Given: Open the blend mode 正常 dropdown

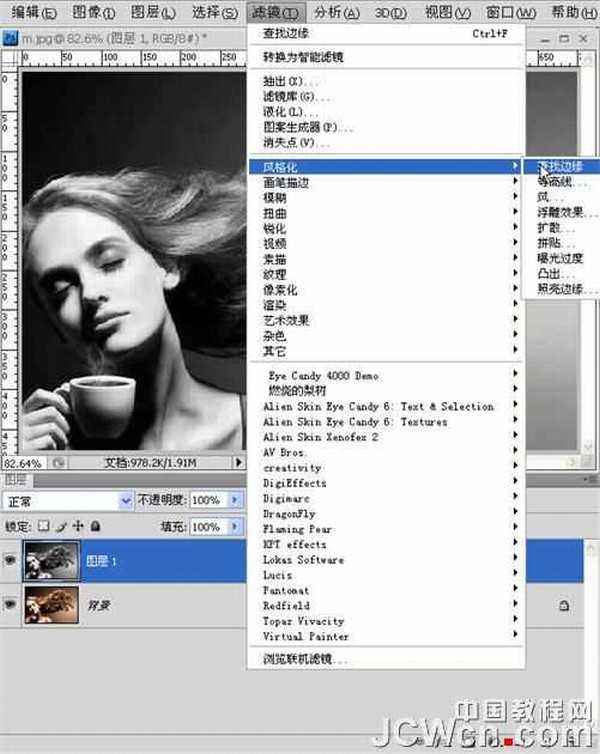Looking at the screenshot, I should [x=126, y=500].
